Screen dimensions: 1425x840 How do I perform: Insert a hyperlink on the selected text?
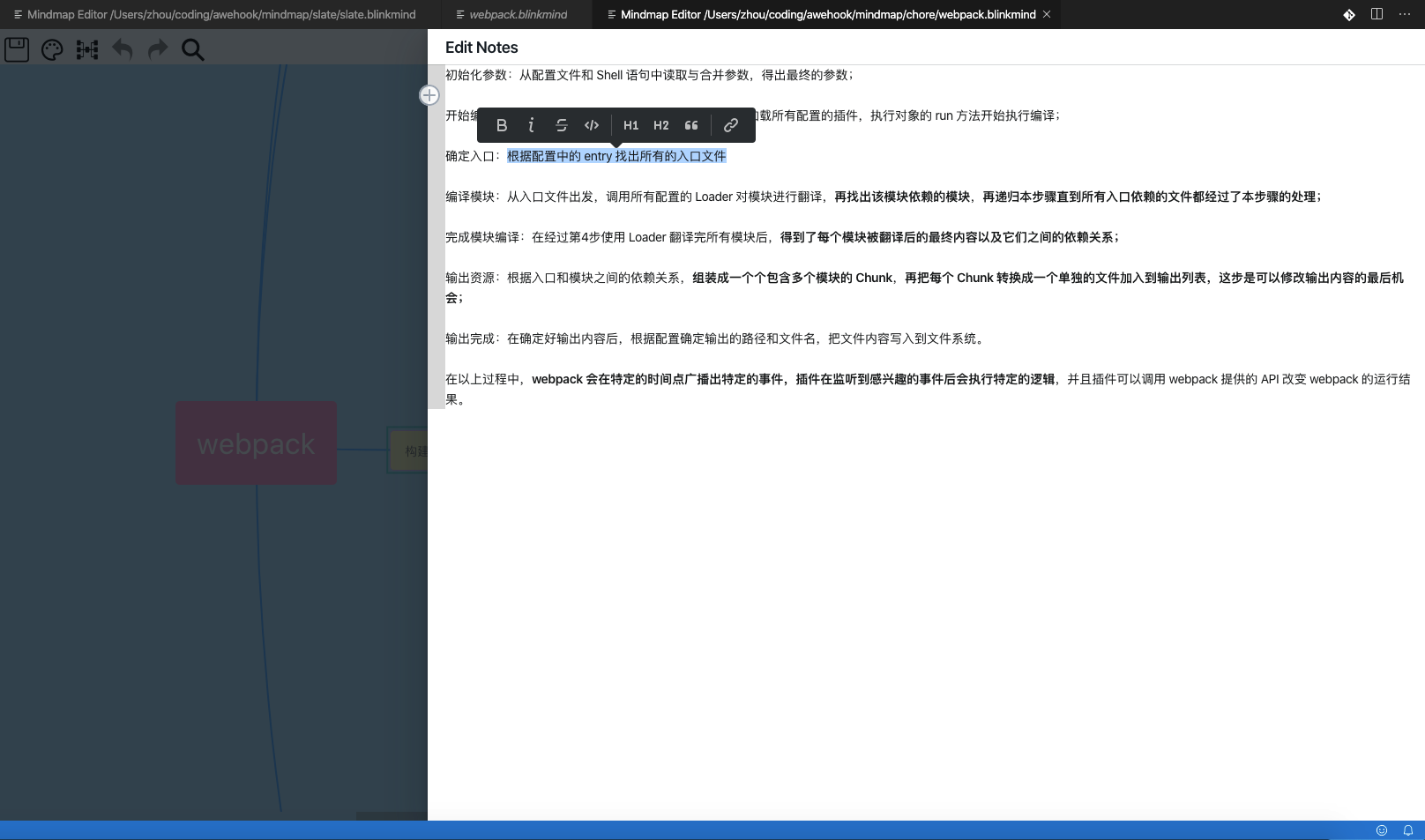[x=731, y=125]
